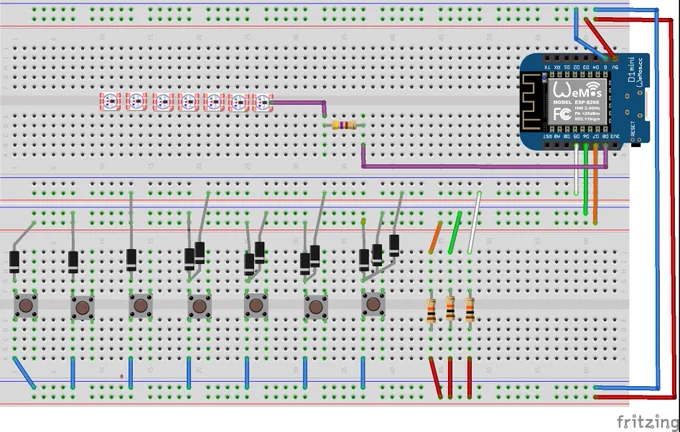Select the vertical white wire below the WeMos
This screenshot has width=680, height=432.
[576, 168]
